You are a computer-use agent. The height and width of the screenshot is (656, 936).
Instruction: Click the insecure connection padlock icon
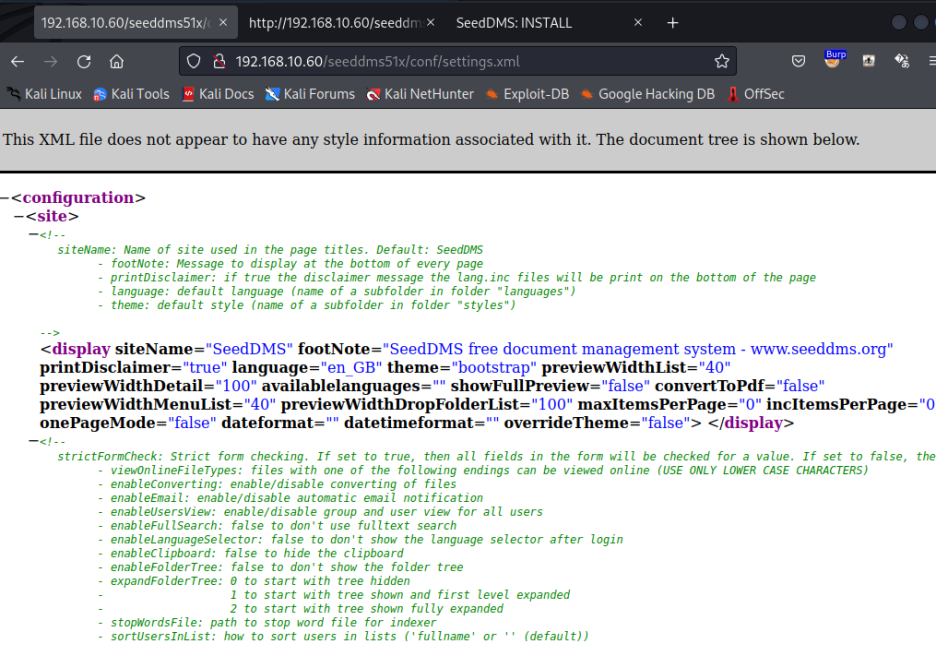219,61
